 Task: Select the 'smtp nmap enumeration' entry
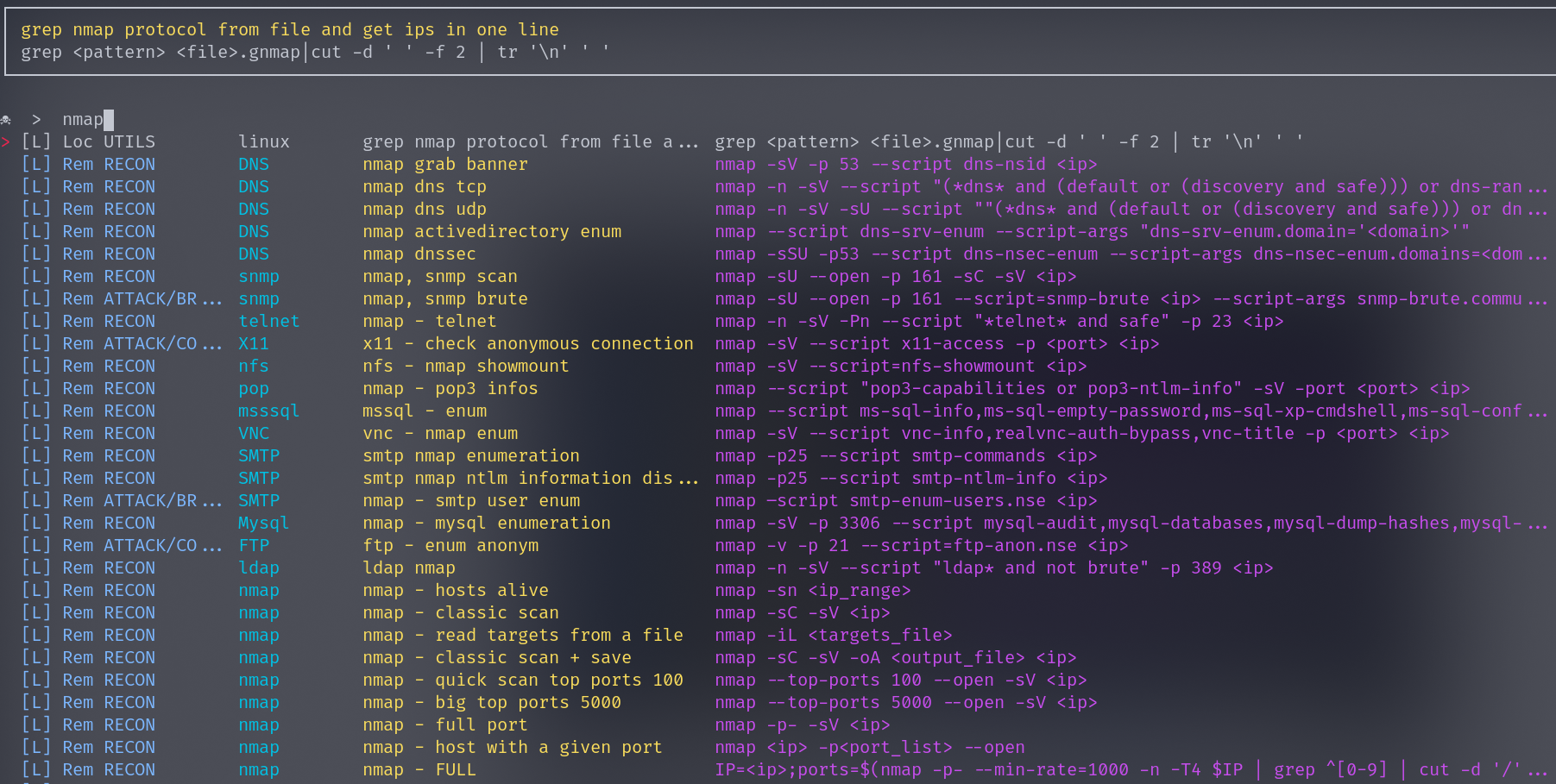click(x=471, y=455)
